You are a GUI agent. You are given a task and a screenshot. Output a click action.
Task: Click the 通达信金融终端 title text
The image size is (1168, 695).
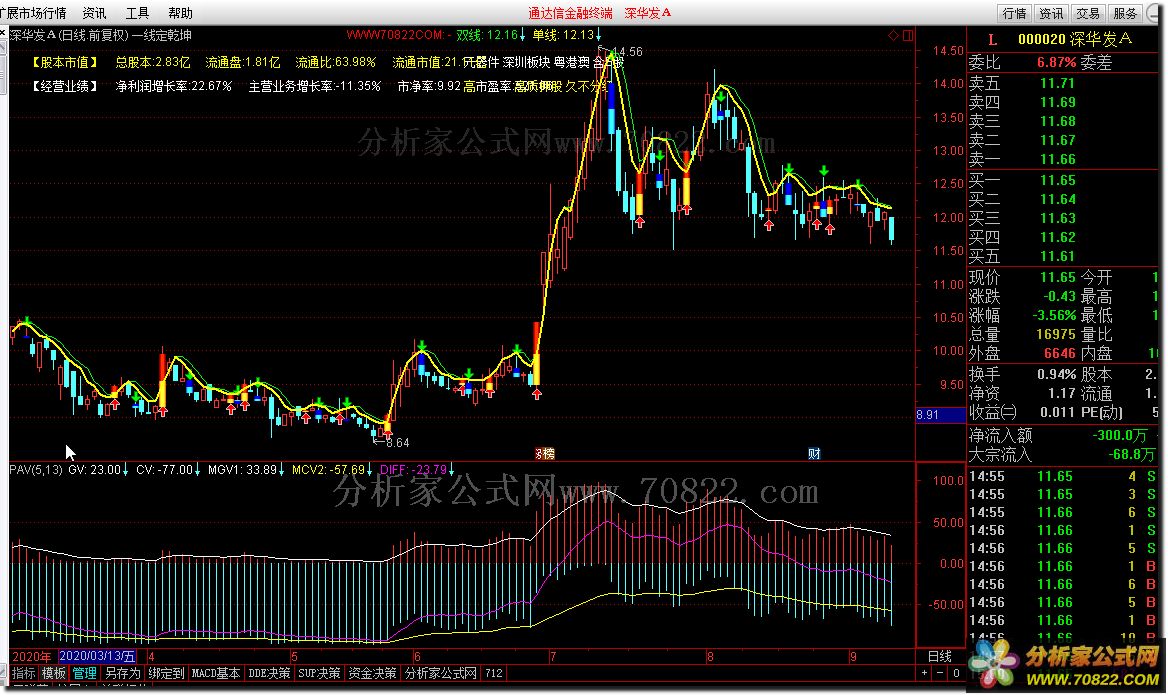tap(571, 13)
